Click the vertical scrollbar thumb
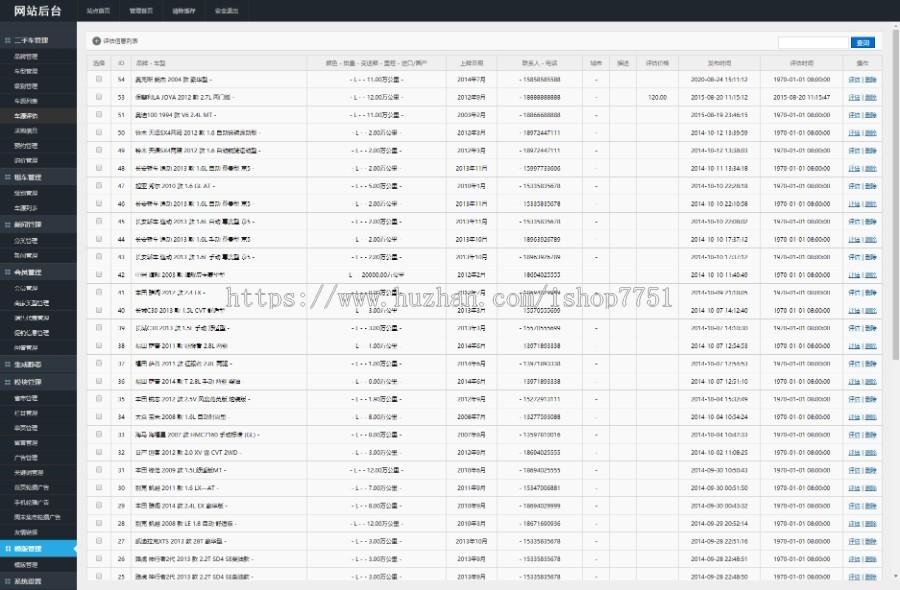Screen dimensions: 900x590 (895, 195)
